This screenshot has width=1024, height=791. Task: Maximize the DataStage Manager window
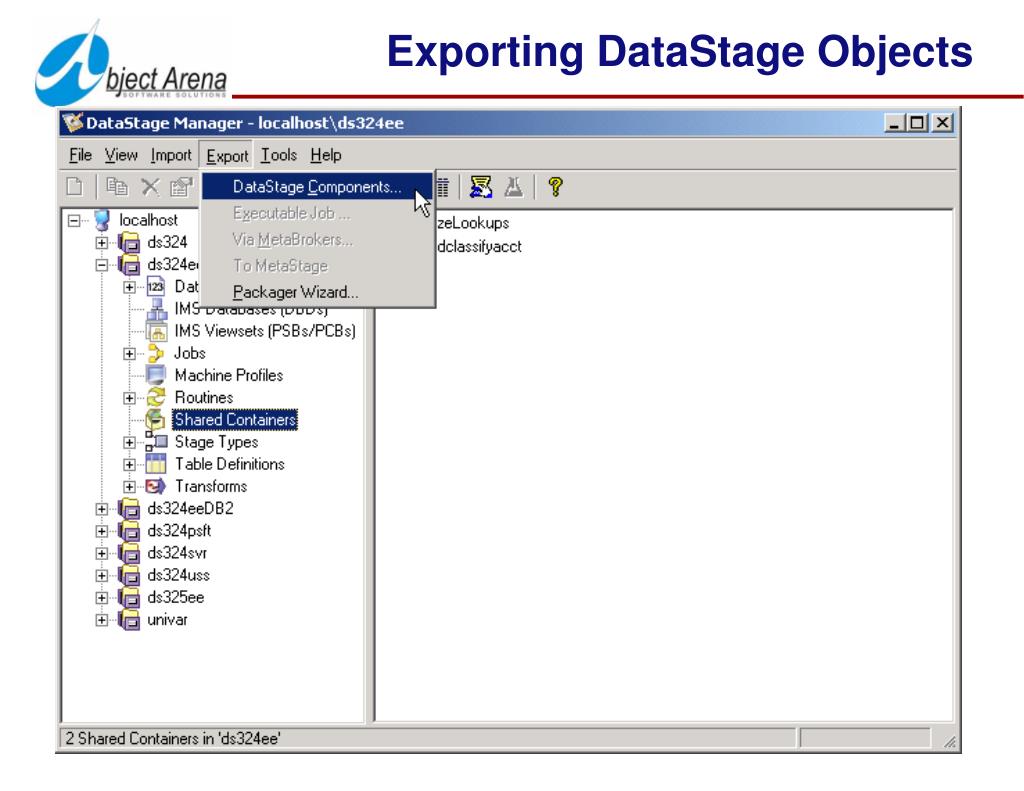tap(918, 123)
